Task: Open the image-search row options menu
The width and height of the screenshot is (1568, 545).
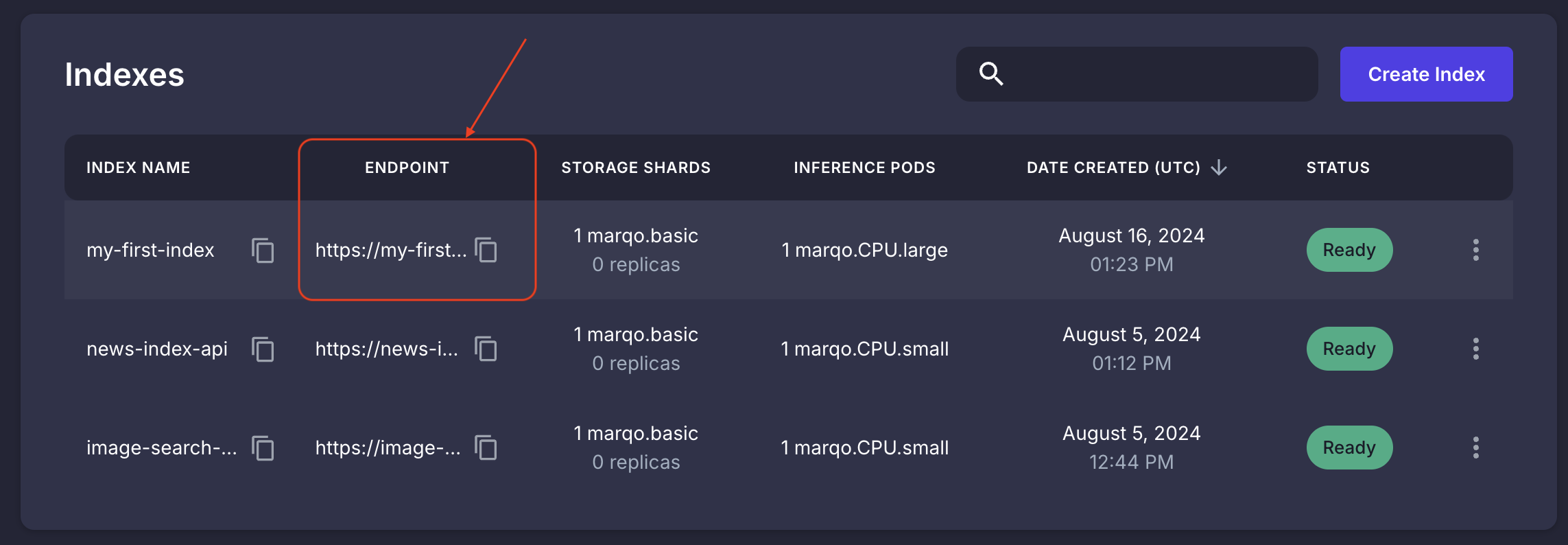Action: (x=1475, y=448)
